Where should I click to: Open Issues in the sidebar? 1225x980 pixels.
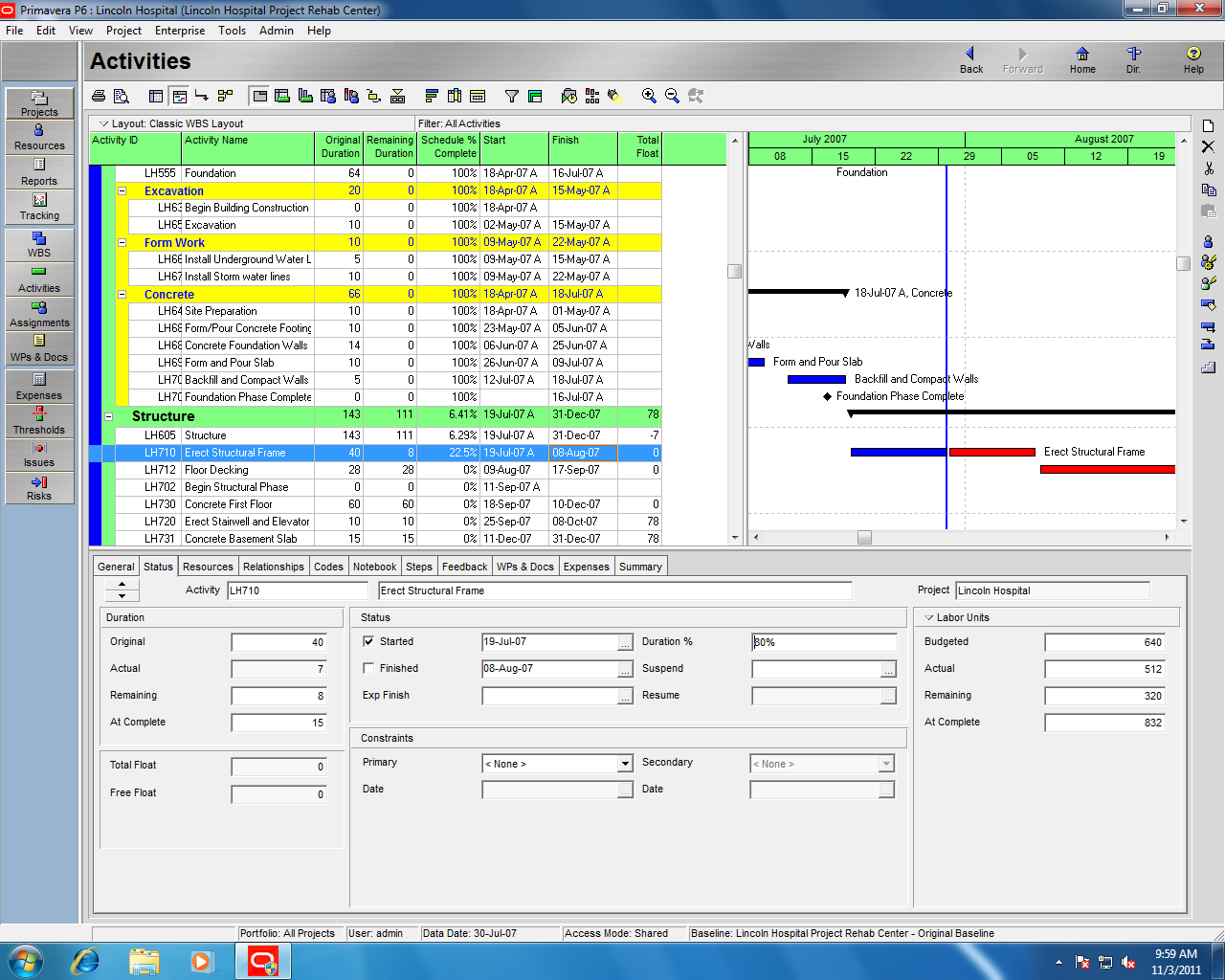pos(39,455)
